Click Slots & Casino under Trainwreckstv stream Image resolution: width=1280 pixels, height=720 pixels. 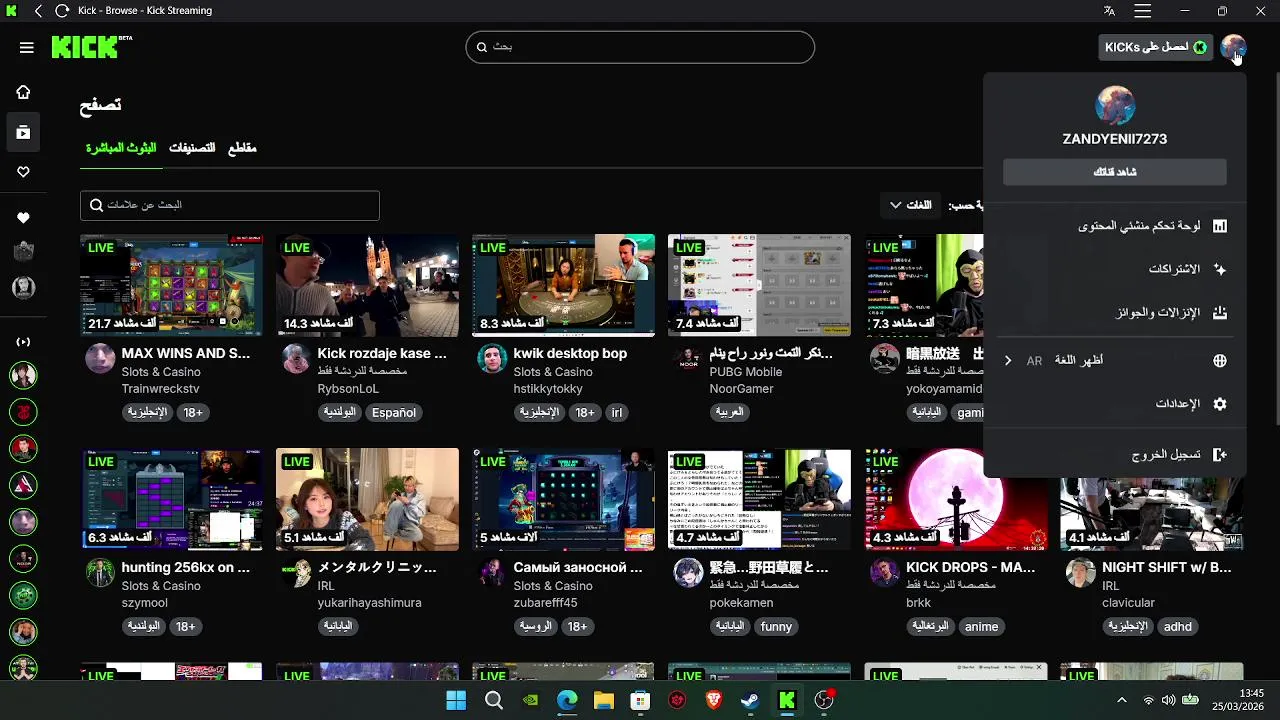[x=161, y=372]
